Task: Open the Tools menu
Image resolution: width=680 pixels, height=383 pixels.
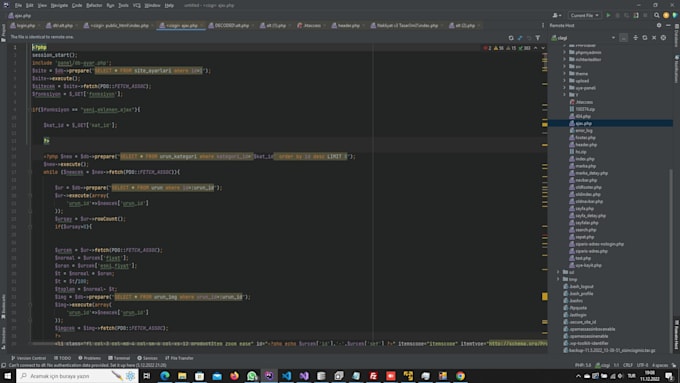Action: (x=123, y=5)
